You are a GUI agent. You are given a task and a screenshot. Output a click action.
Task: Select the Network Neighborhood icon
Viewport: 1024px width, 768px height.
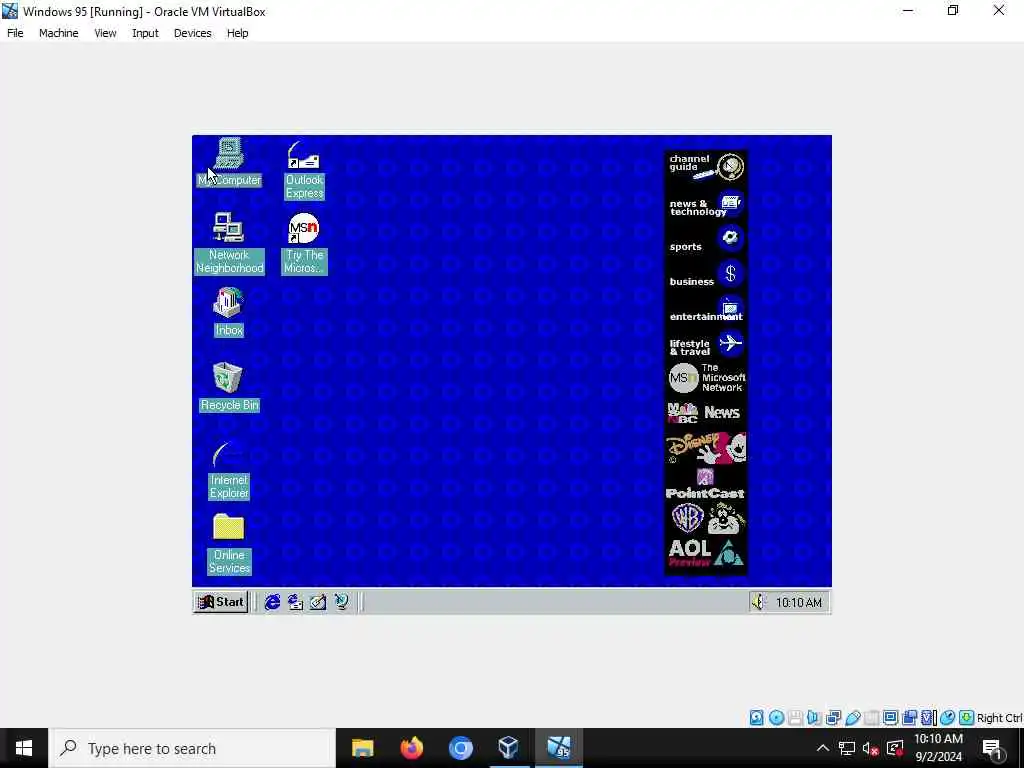229,242
